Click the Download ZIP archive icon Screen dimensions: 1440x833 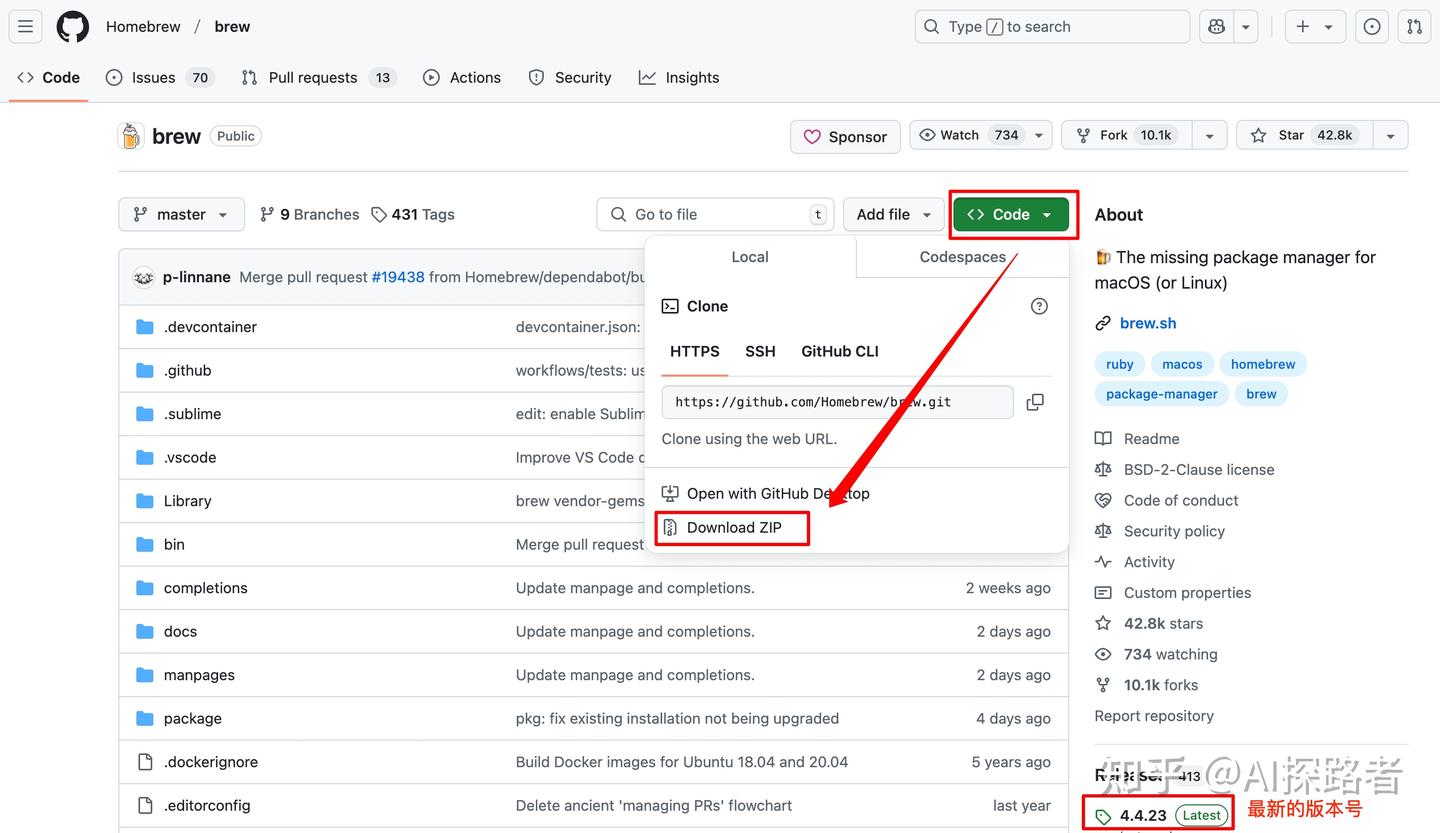670,527
